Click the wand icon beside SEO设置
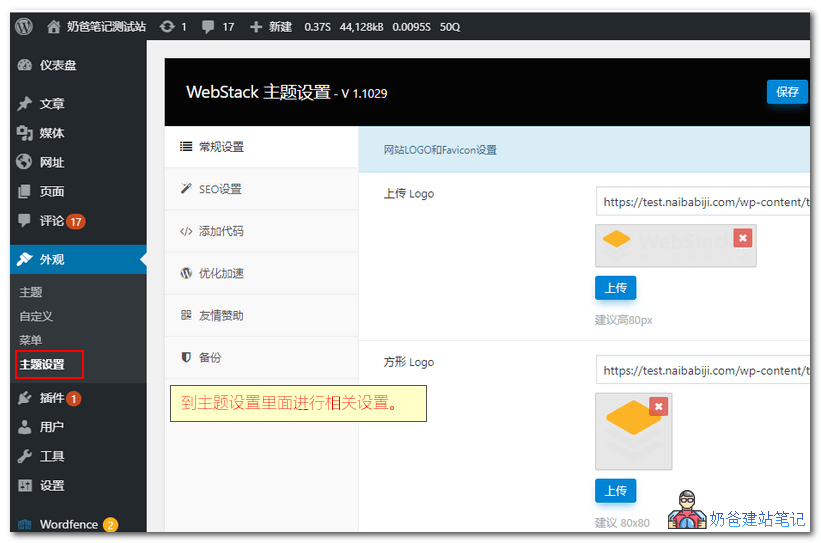 (x=186, y=189)
